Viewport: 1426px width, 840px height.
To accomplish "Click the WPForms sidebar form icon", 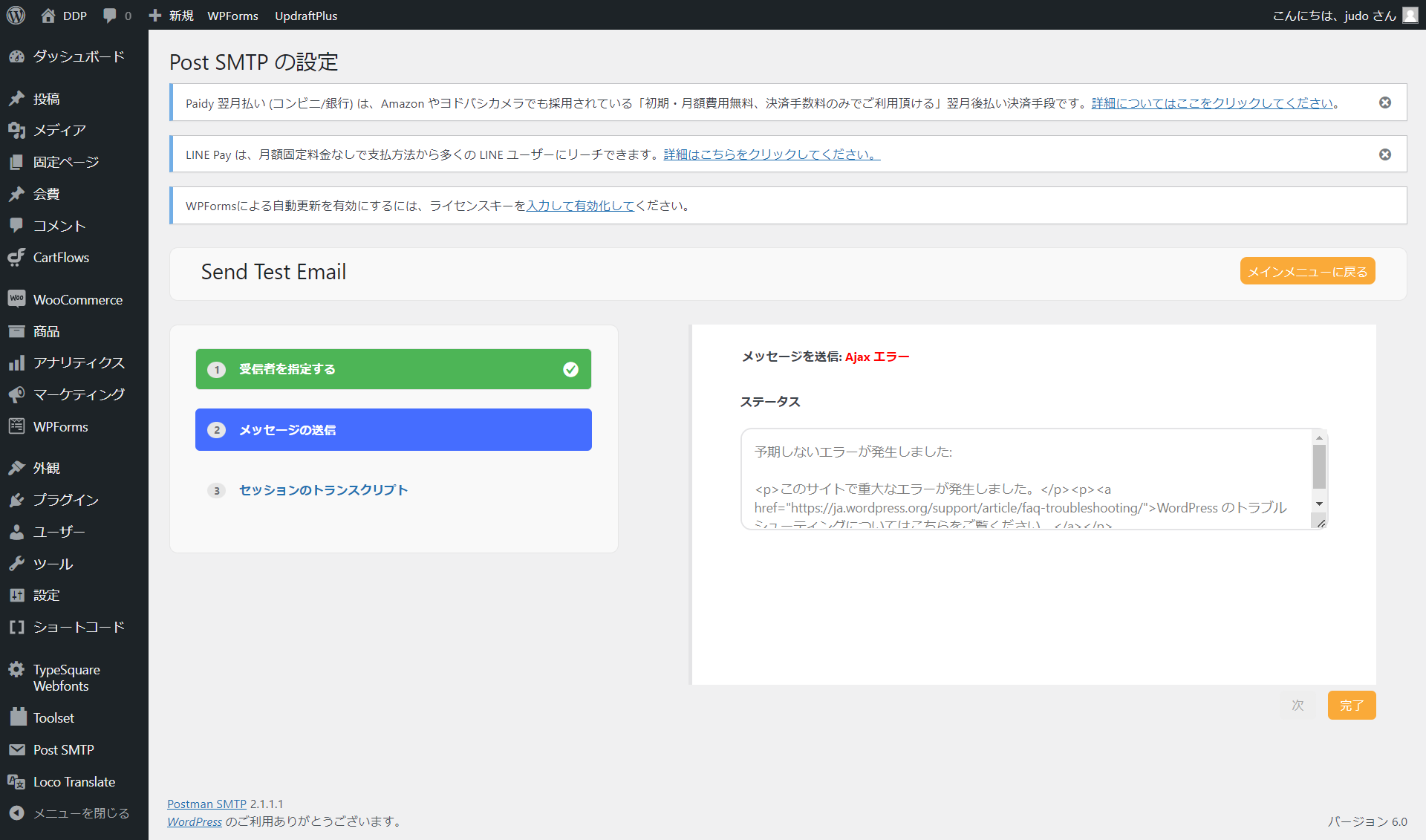I will [x=16, y=426].
